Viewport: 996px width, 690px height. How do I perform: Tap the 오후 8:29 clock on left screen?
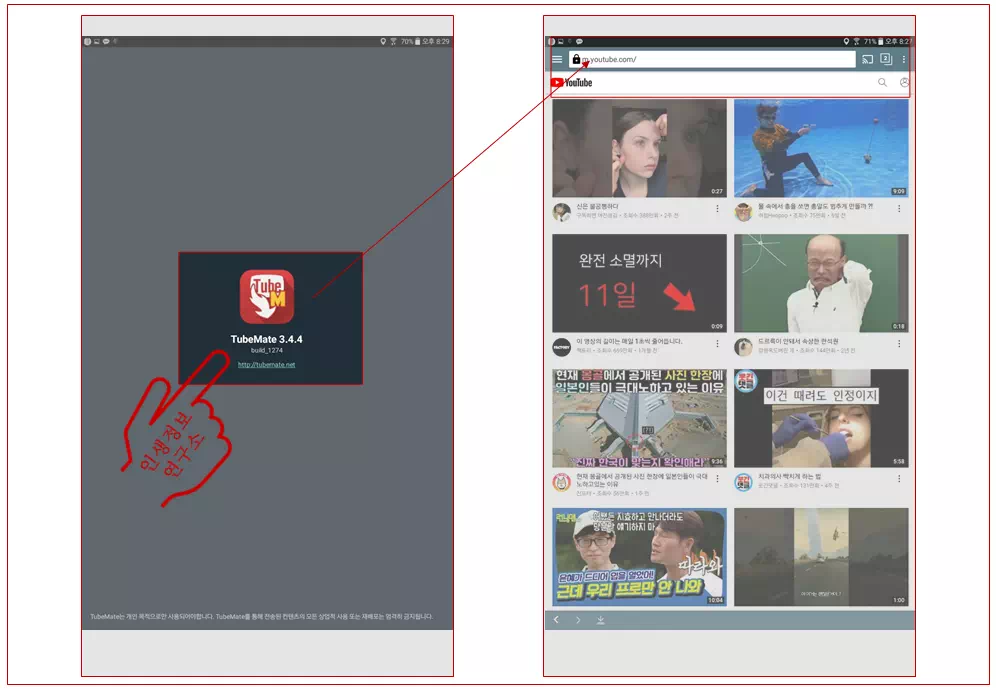click(436, 41)
